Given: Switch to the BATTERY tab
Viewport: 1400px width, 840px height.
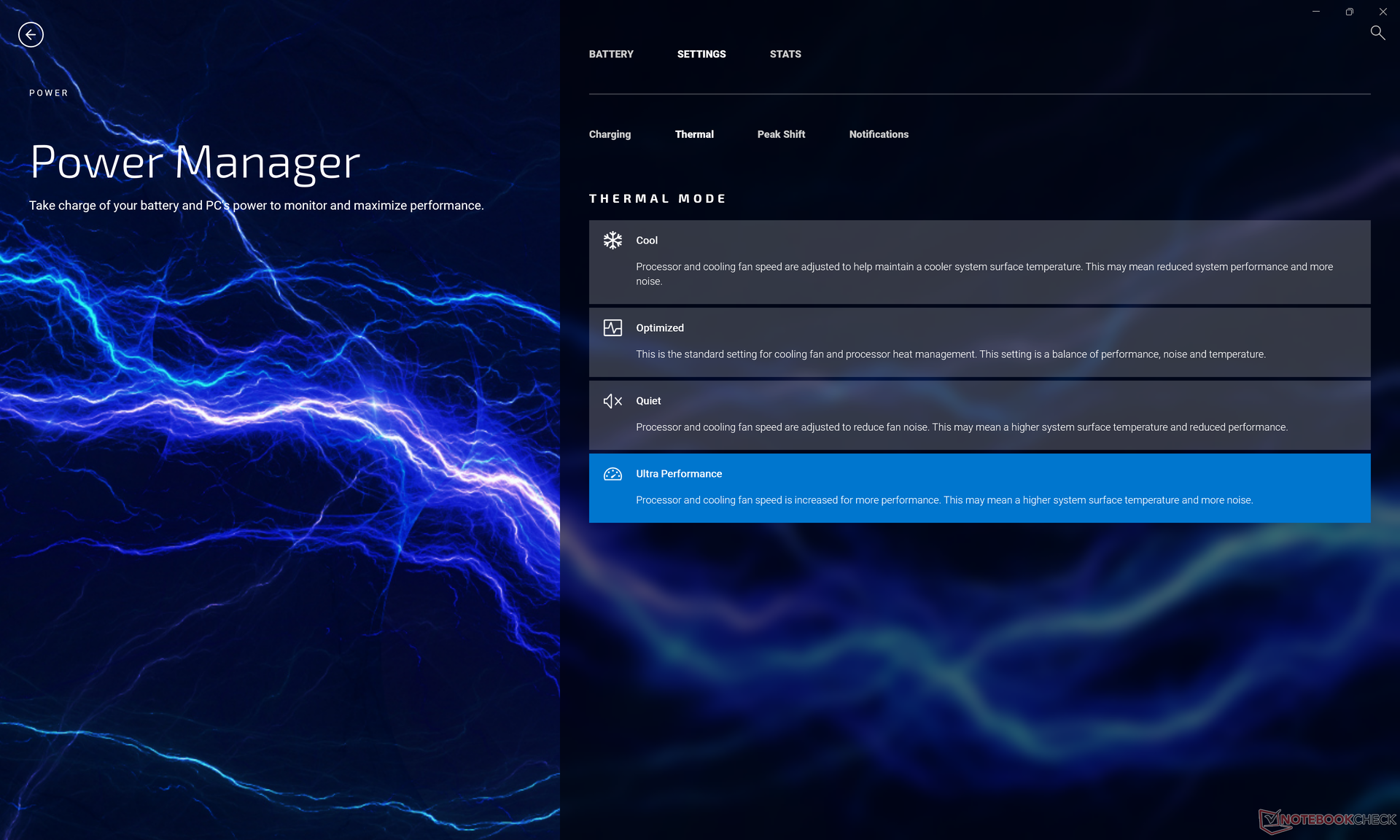Looking at the screenshot, I should pos(611,54).
